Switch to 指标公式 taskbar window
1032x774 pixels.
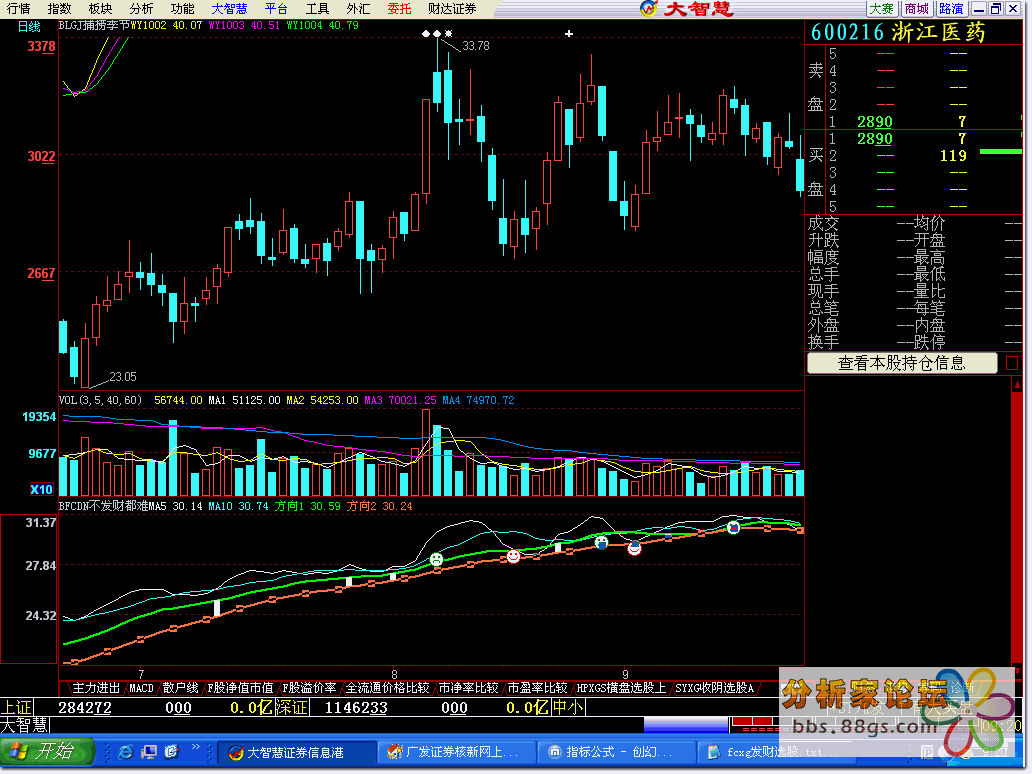point(615,752)
